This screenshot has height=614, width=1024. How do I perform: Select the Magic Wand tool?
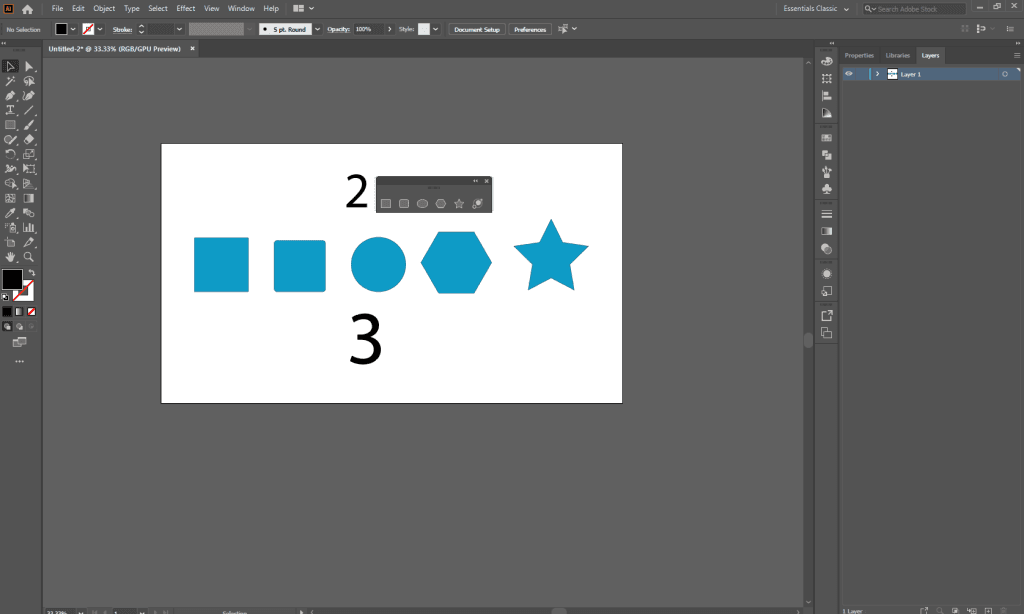click(x=10, y=81)
